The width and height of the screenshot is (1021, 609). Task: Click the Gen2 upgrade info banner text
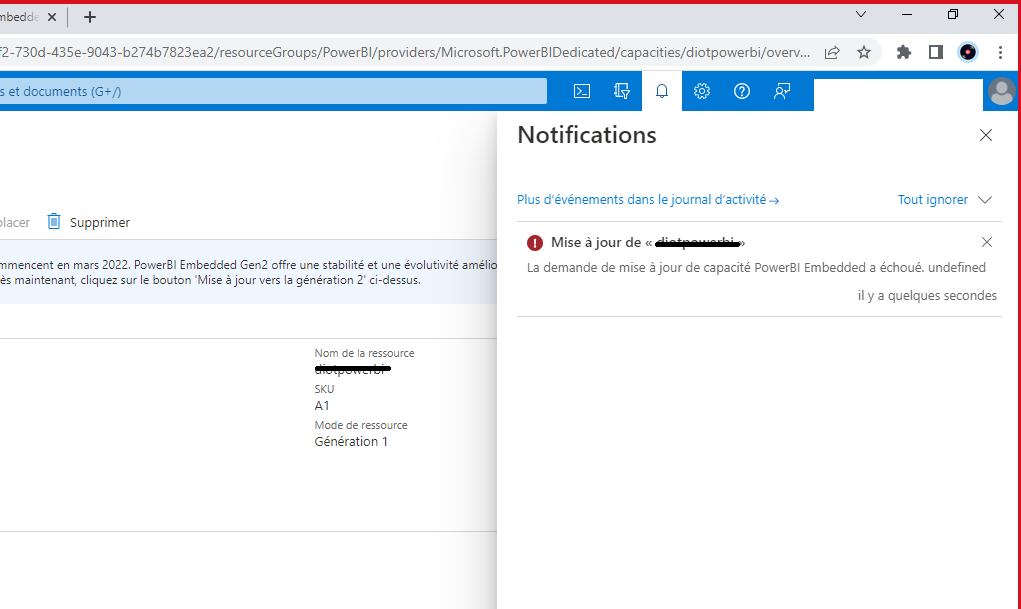click(x=248, y=272)
